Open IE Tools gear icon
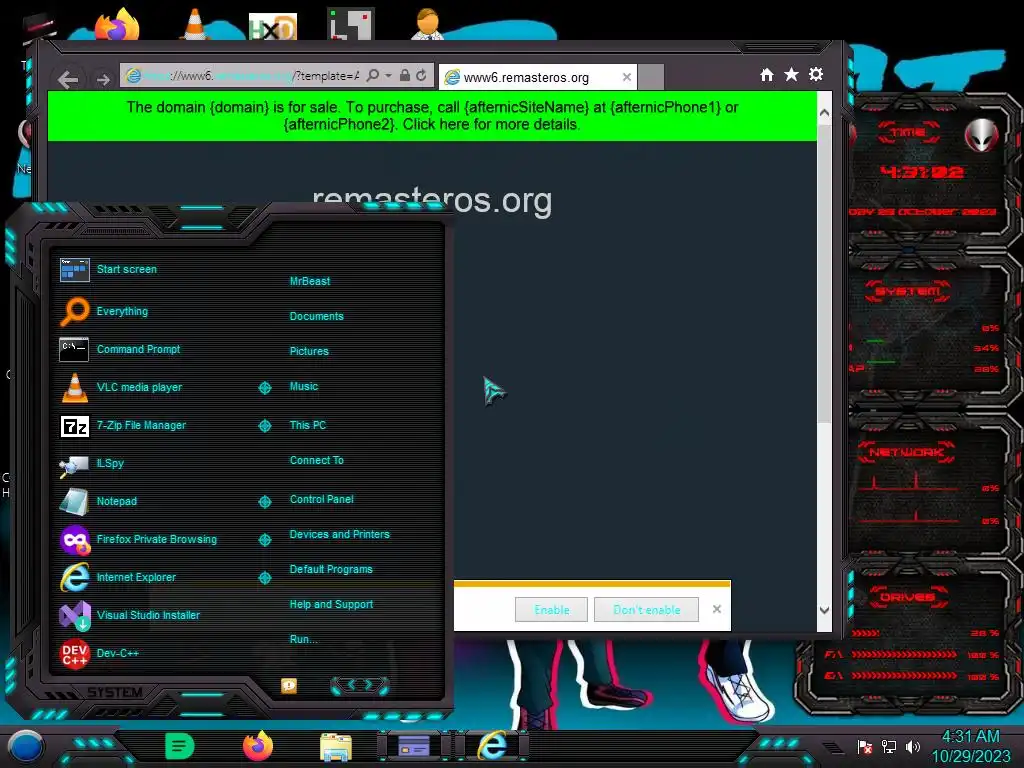Viewport: 1024px width, 768px height. pos(816,74)
